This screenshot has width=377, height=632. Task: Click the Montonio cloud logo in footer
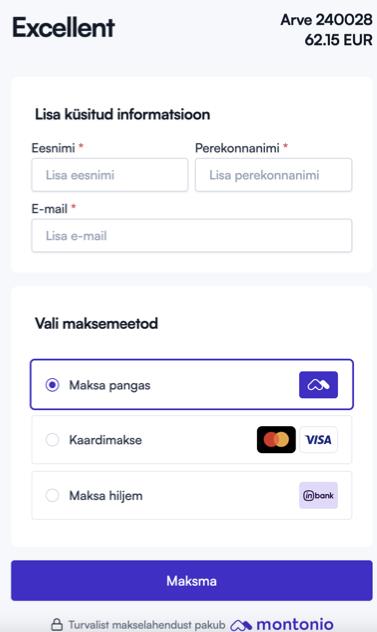click(x=241, y=625)
